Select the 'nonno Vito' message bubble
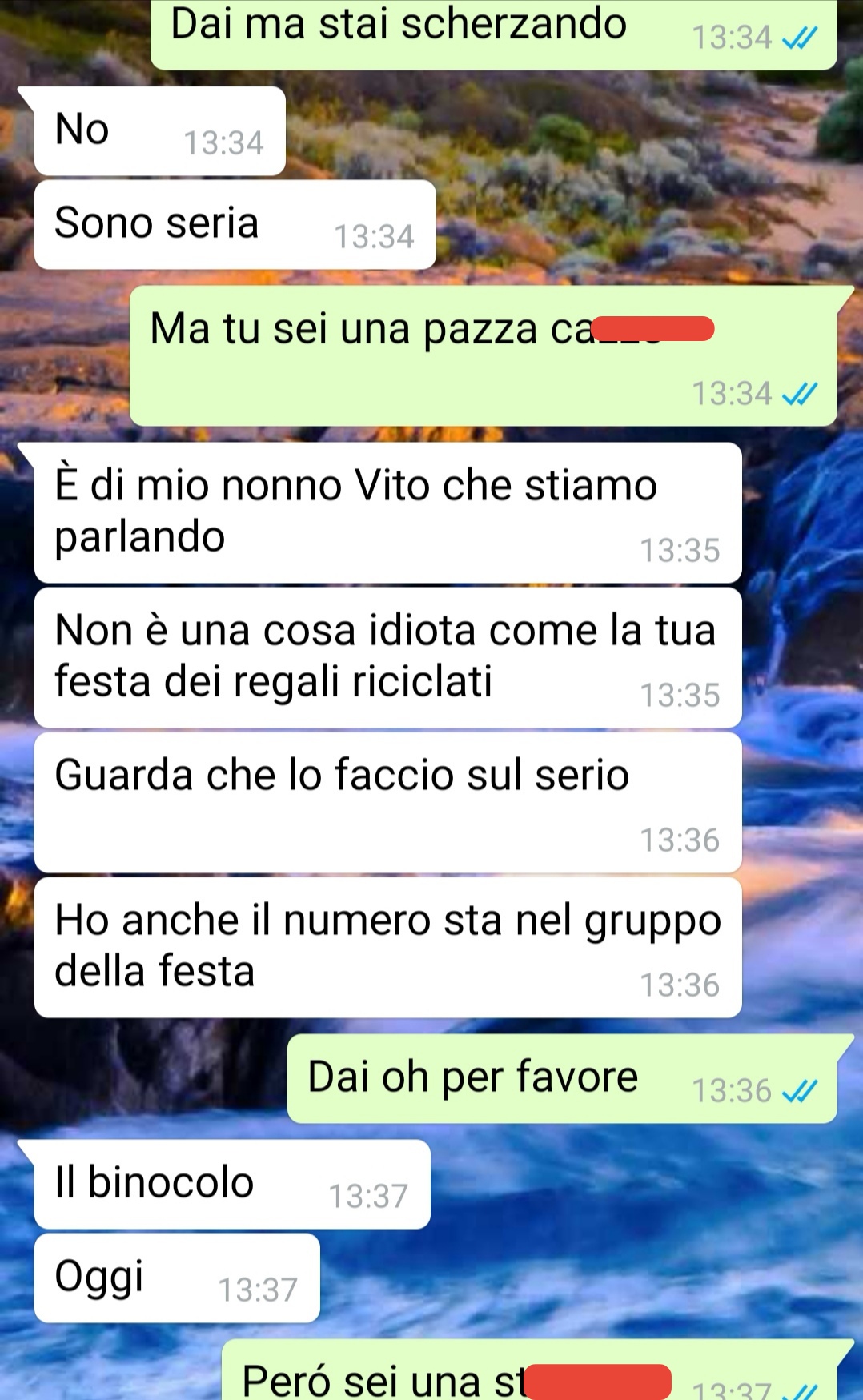Screen dimensions: 863x1400 (387, 512)
